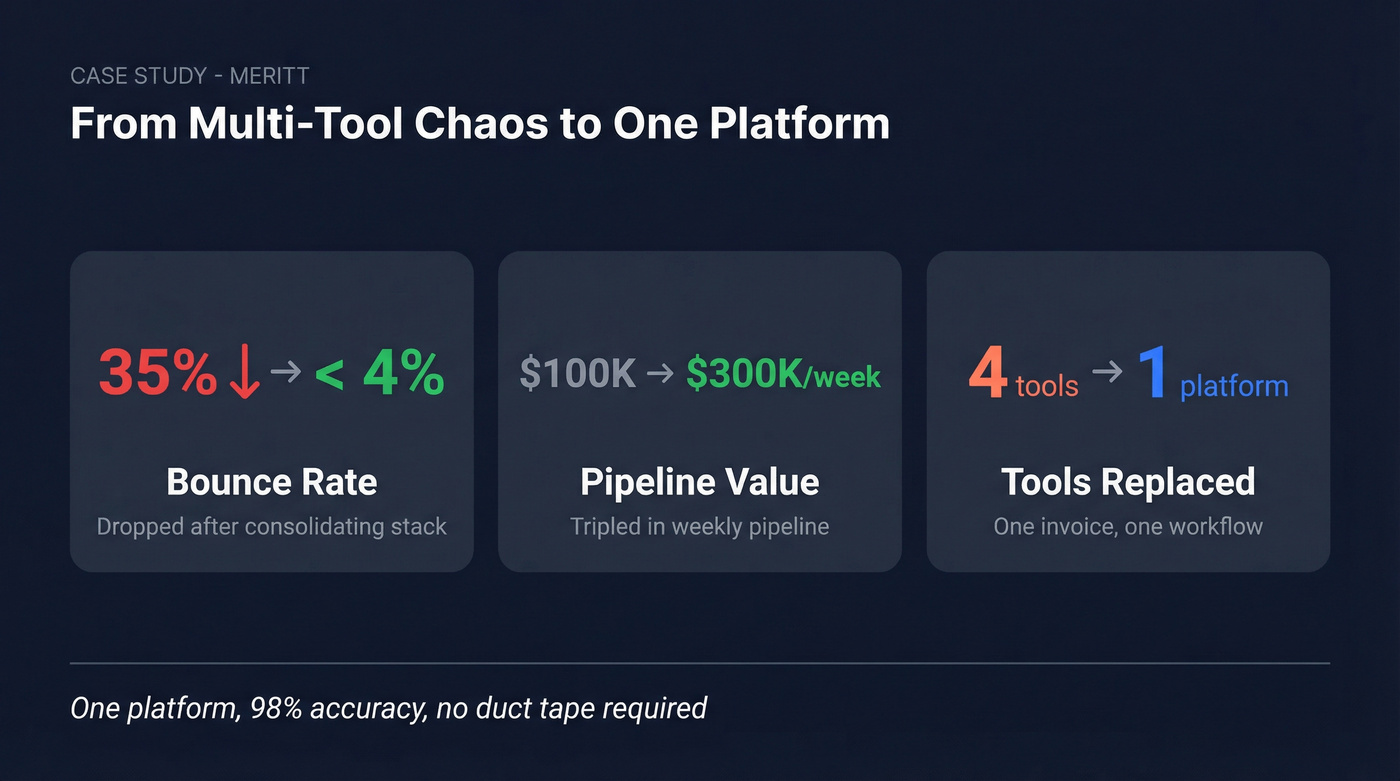Click the gray $100K value
Viewport: 1400px width, 781px height.
click(578, 375)
